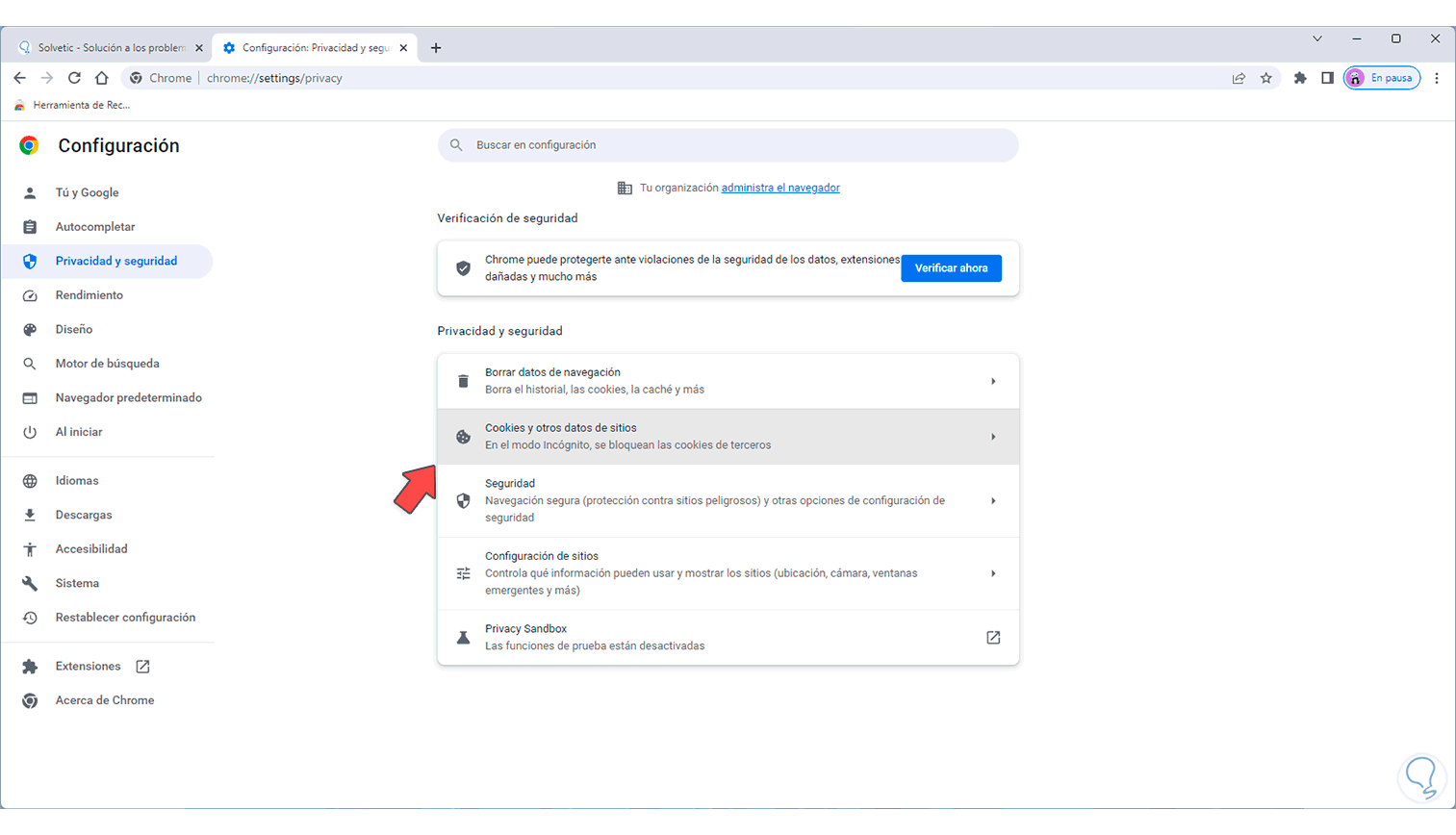Open a new tab with the plus button
The image size is (1456, 835).
[x=436, y=48]
